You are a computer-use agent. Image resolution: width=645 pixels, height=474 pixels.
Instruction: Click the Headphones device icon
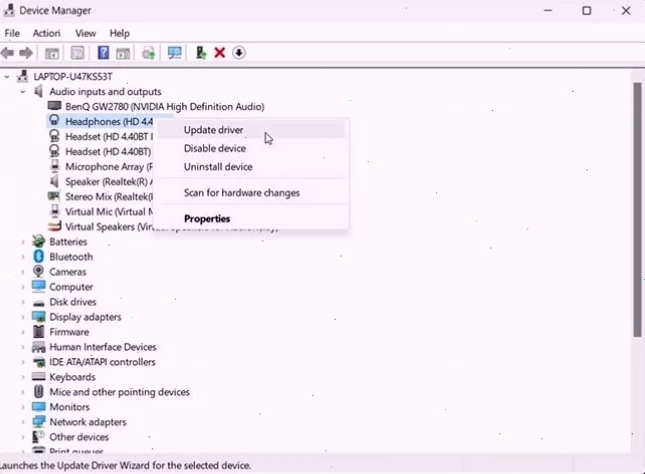pos(54,121)
